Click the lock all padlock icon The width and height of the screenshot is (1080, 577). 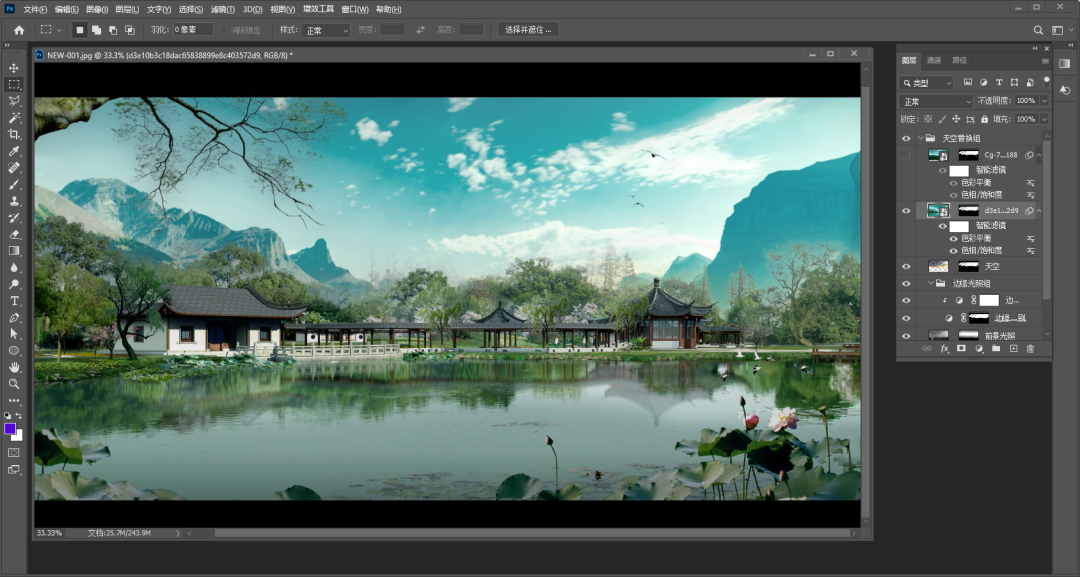pyautogui.click(x=984, y=119)
